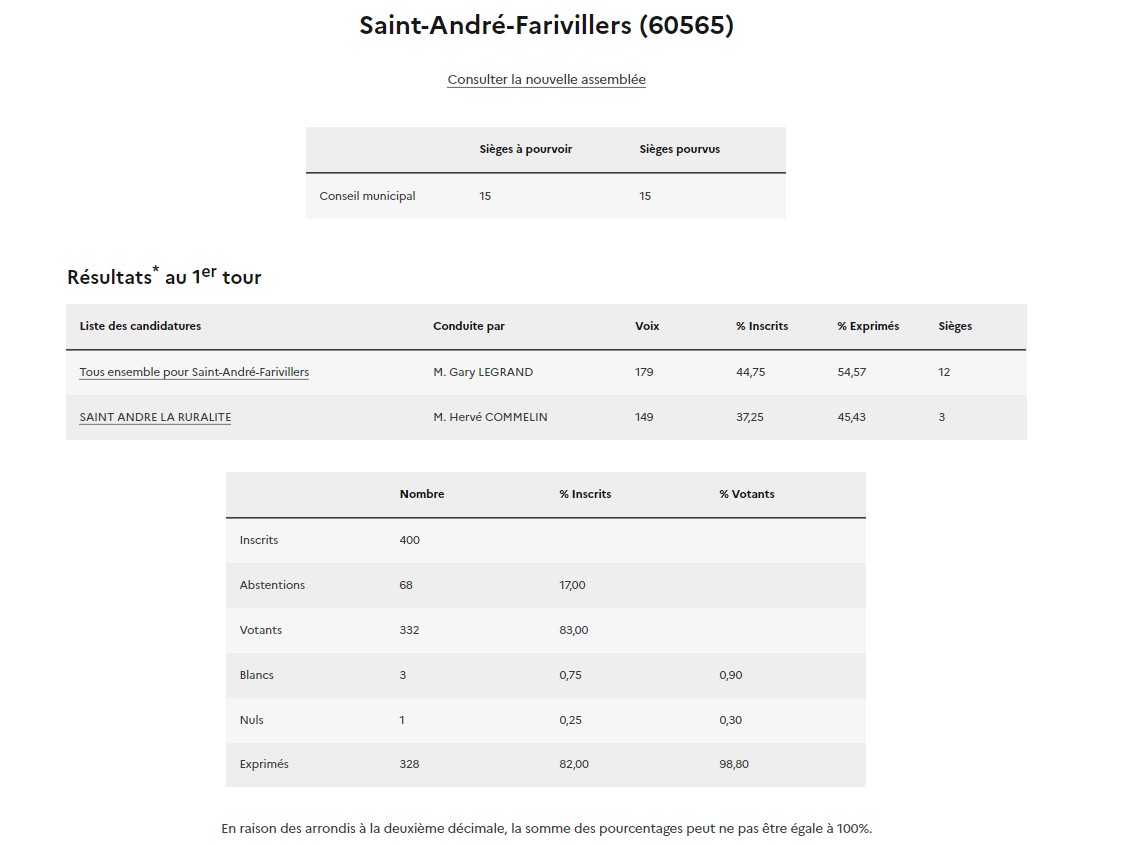Select the candidate name M. Hervé COMMELIN
This screenshot has height=845, width=1123.
click(x=490, y=417)
